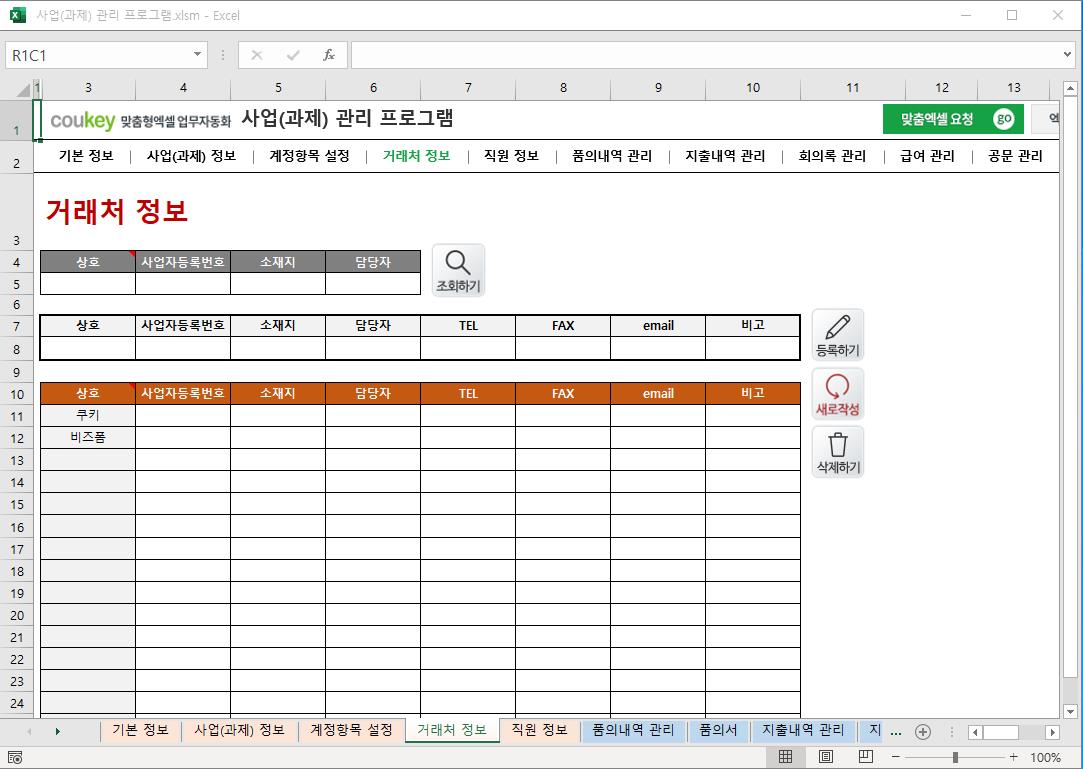Click horizontal scrollbar right arrow
Viewport: 1083px width, 769px height.
[1053, 732]
